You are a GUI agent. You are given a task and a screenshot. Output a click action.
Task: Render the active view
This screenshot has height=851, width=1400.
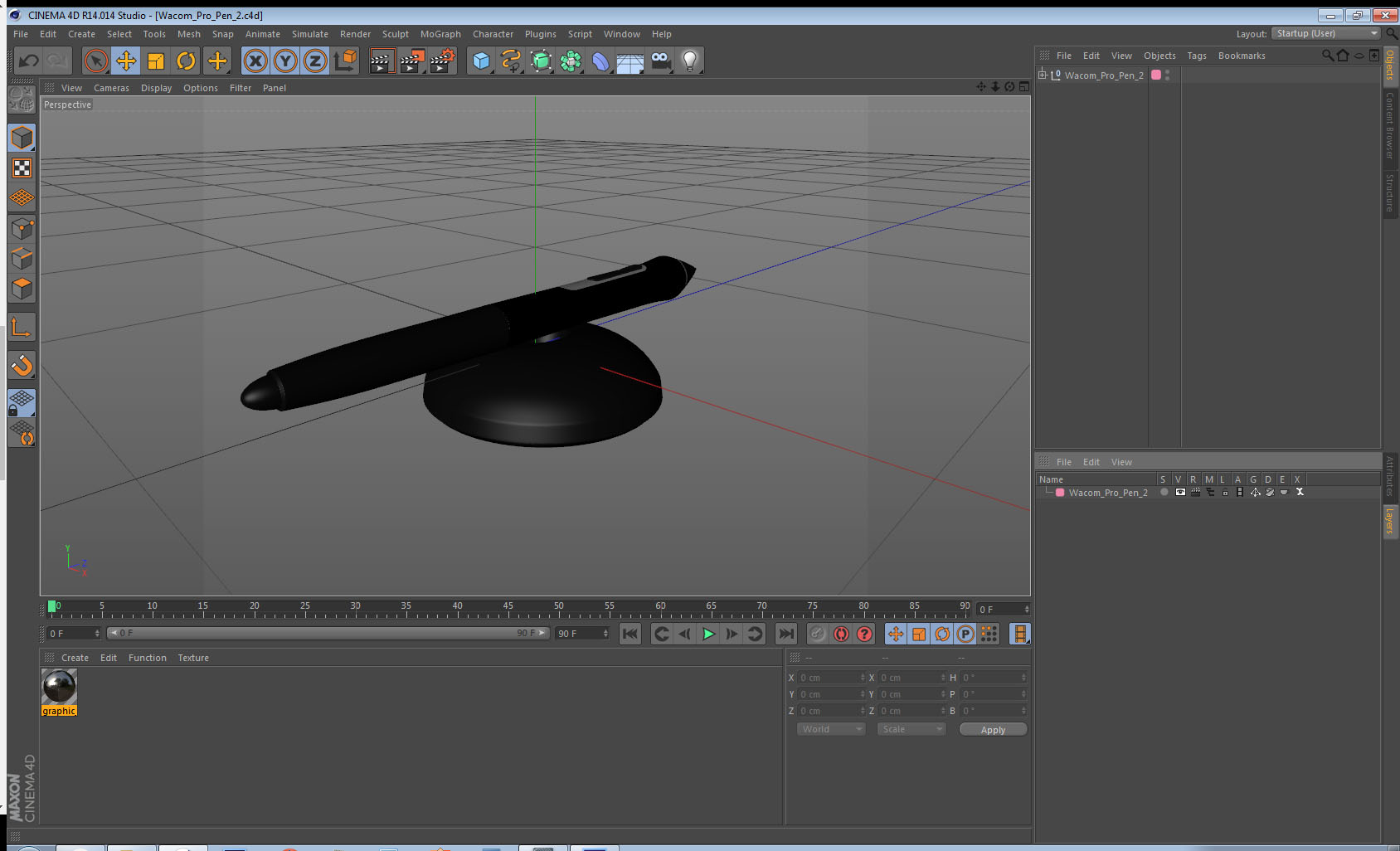pos(382,61)
